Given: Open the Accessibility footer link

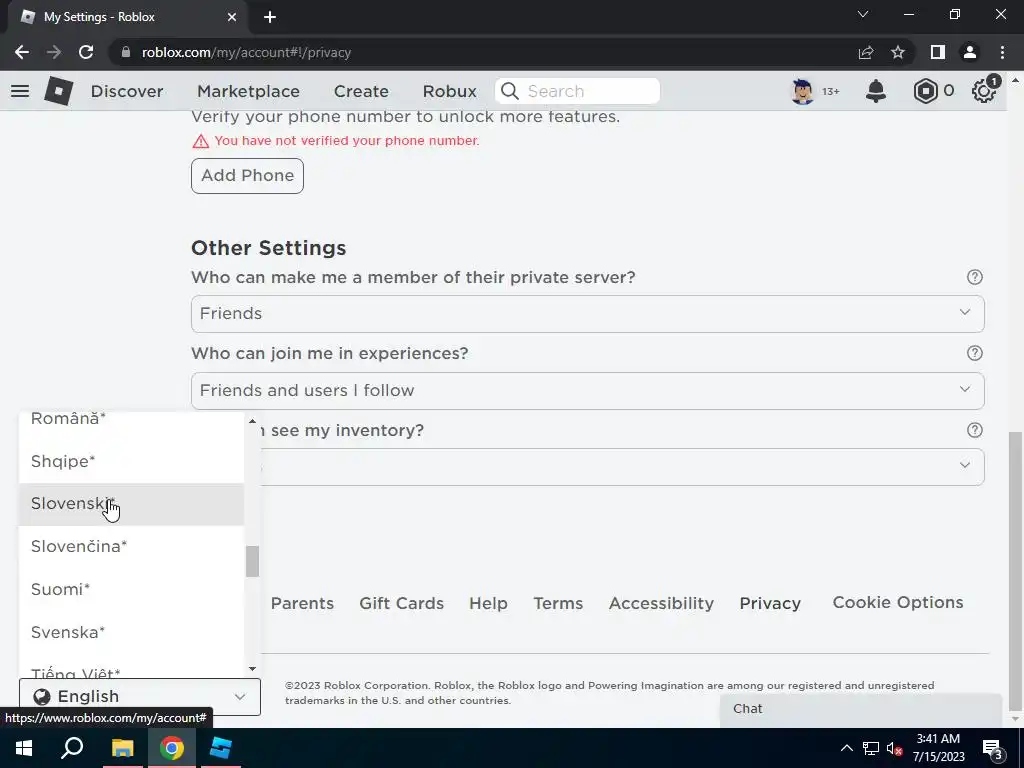Looking at the screenshot, I should [x=661, y=603].
